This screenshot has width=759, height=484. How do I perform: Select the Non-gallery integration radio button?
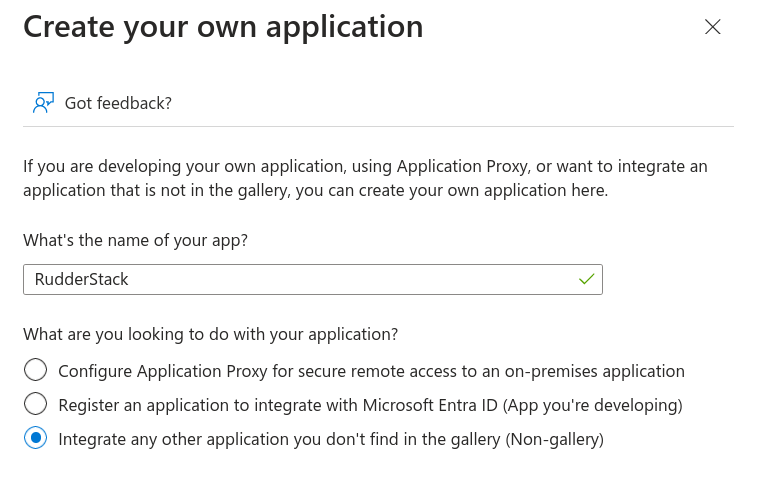(35, 438)
